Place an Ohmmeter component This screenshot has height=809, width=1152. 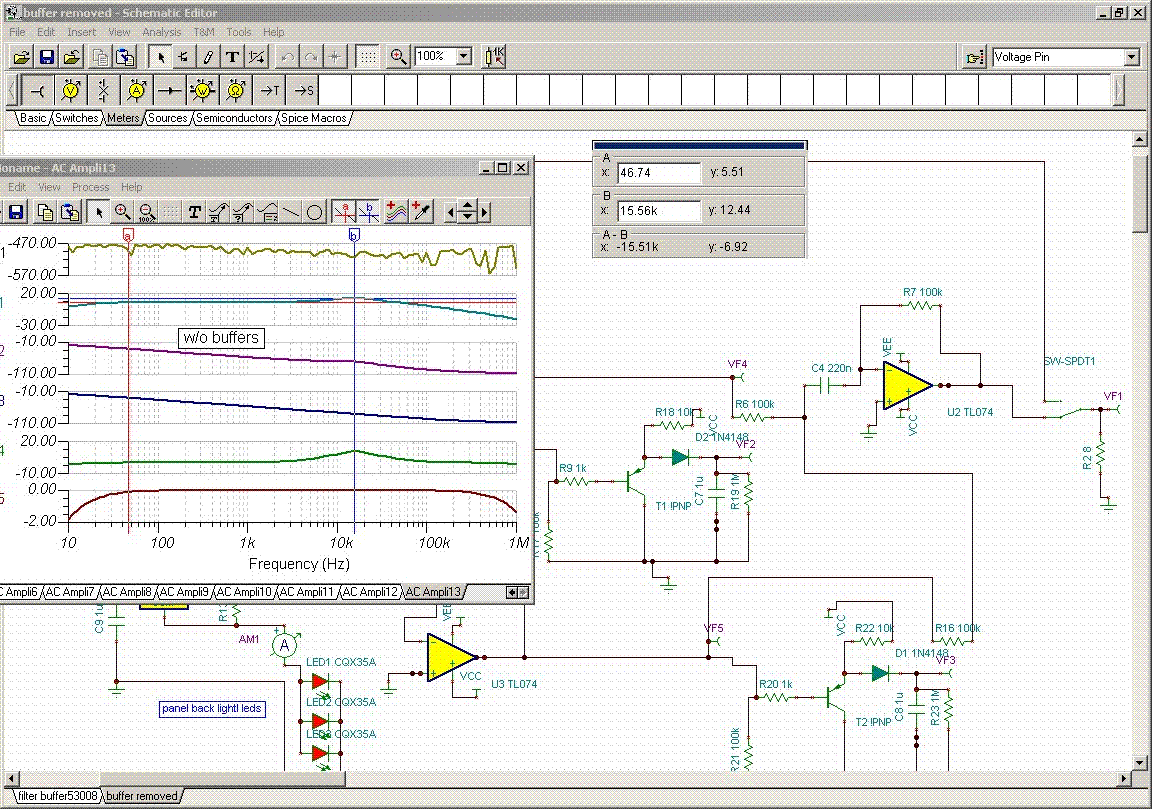pos(236,90)
